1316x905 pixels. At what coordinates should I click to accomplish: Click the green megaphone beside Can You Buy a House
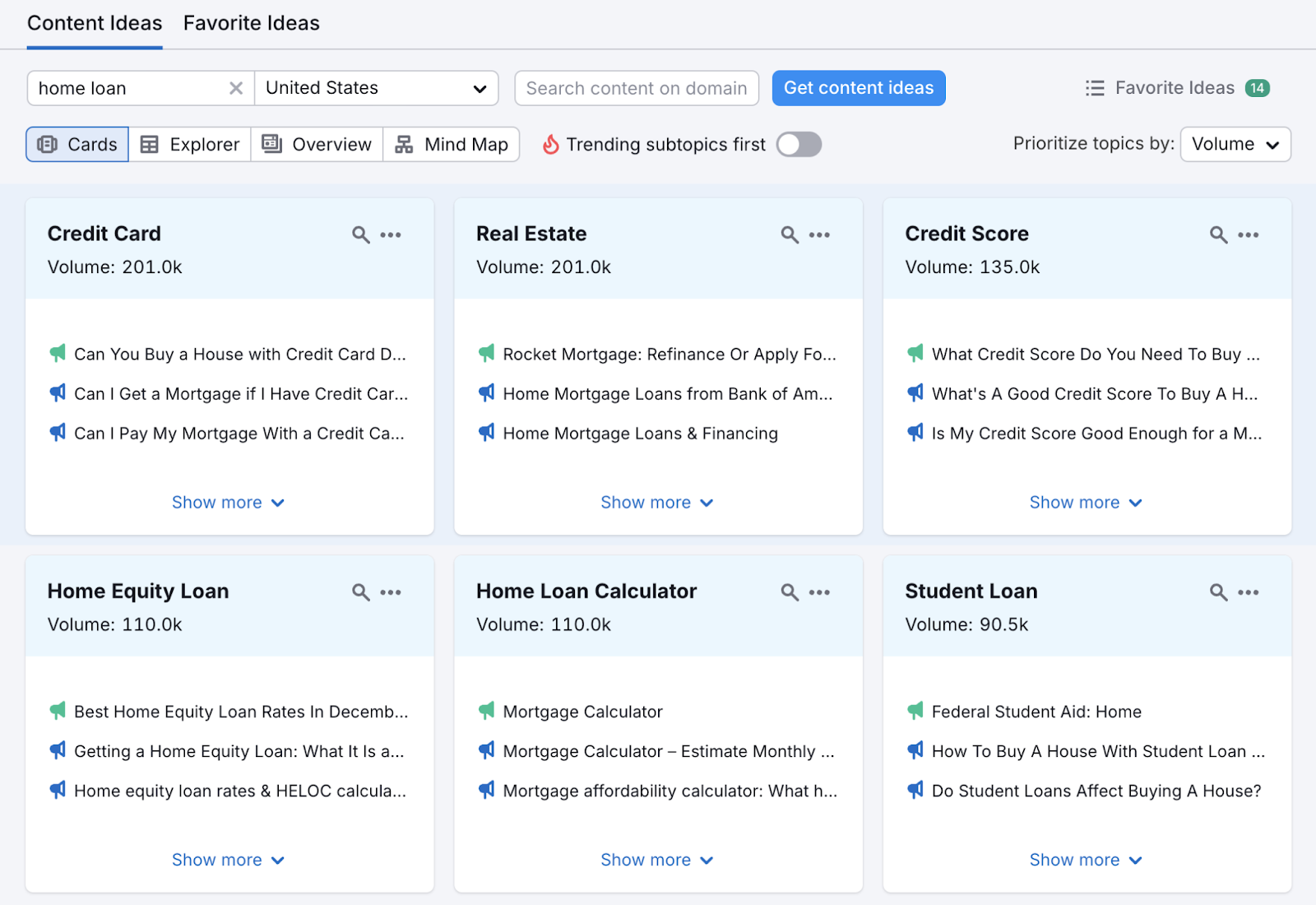(58, 354)
